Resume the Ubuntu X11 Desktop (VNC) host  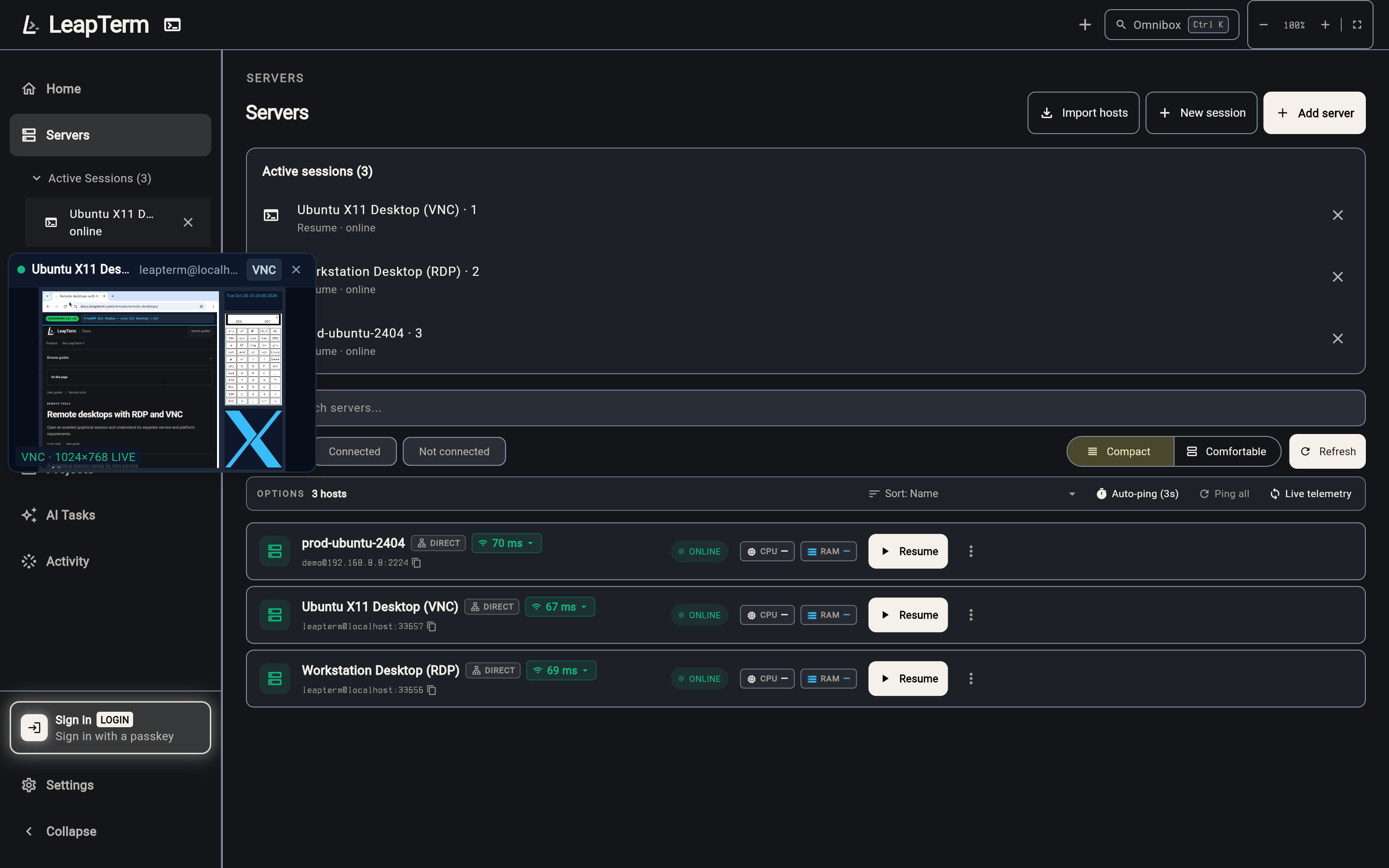[908, 615]
